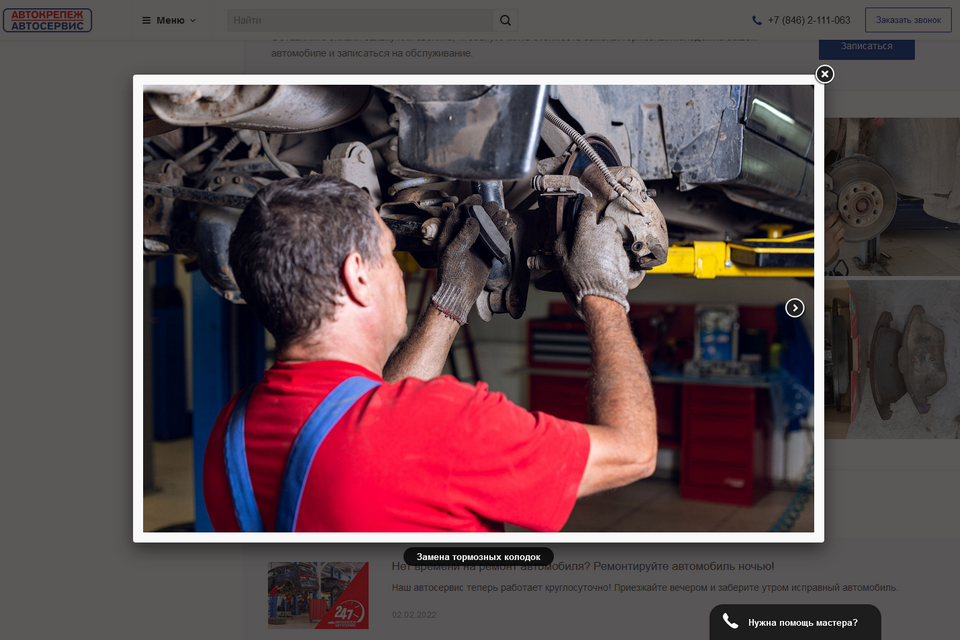Click the phone icon in help widget

coord(730,621)
